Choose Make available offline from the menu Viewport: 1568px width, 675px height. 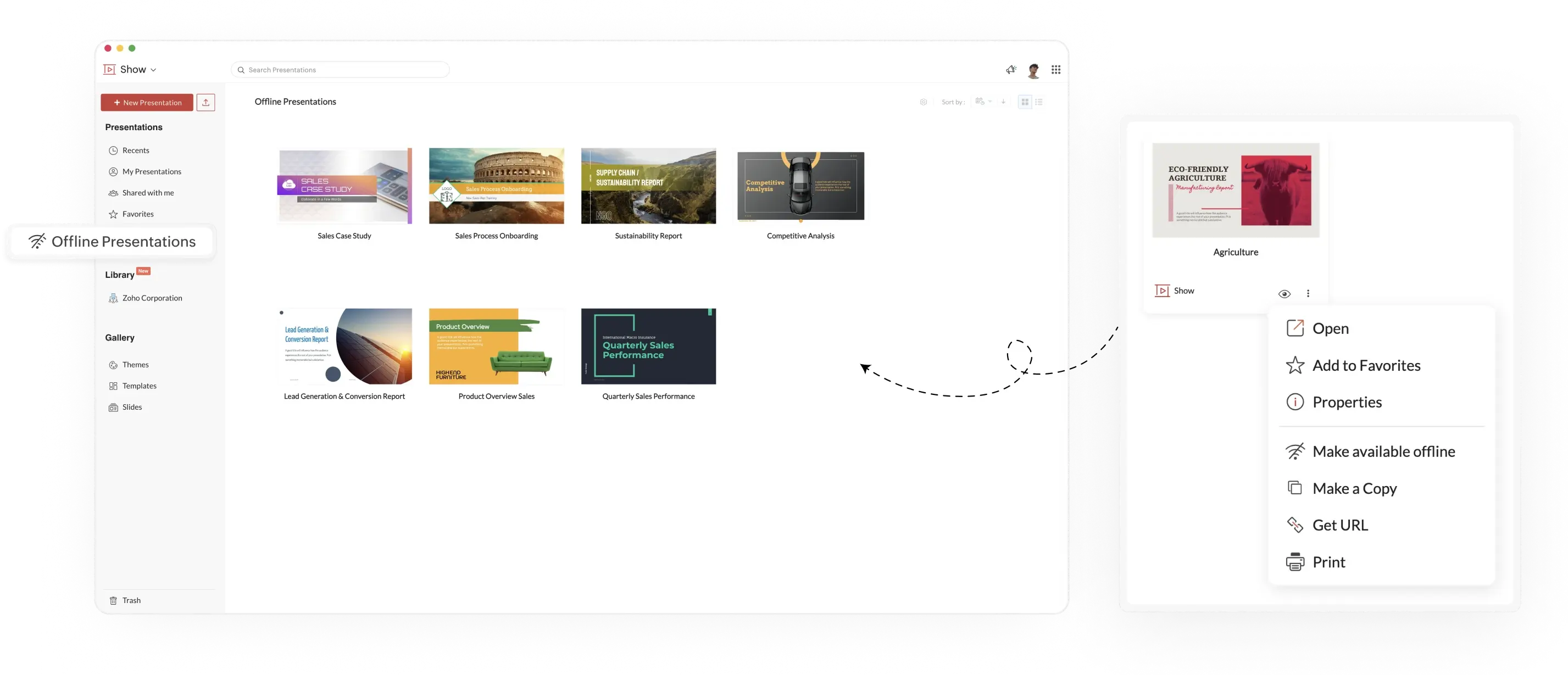(1383, 450)
